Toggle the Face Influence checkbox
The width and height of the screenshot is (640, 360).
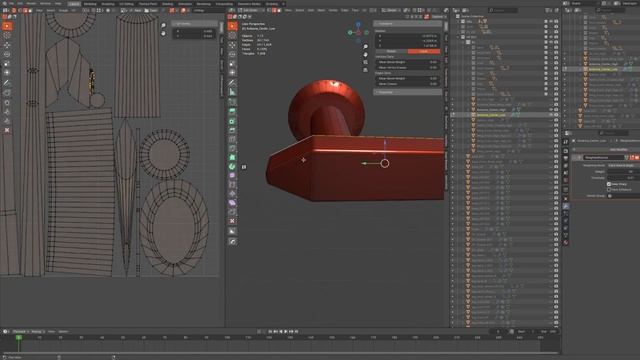tap(609, 190)
